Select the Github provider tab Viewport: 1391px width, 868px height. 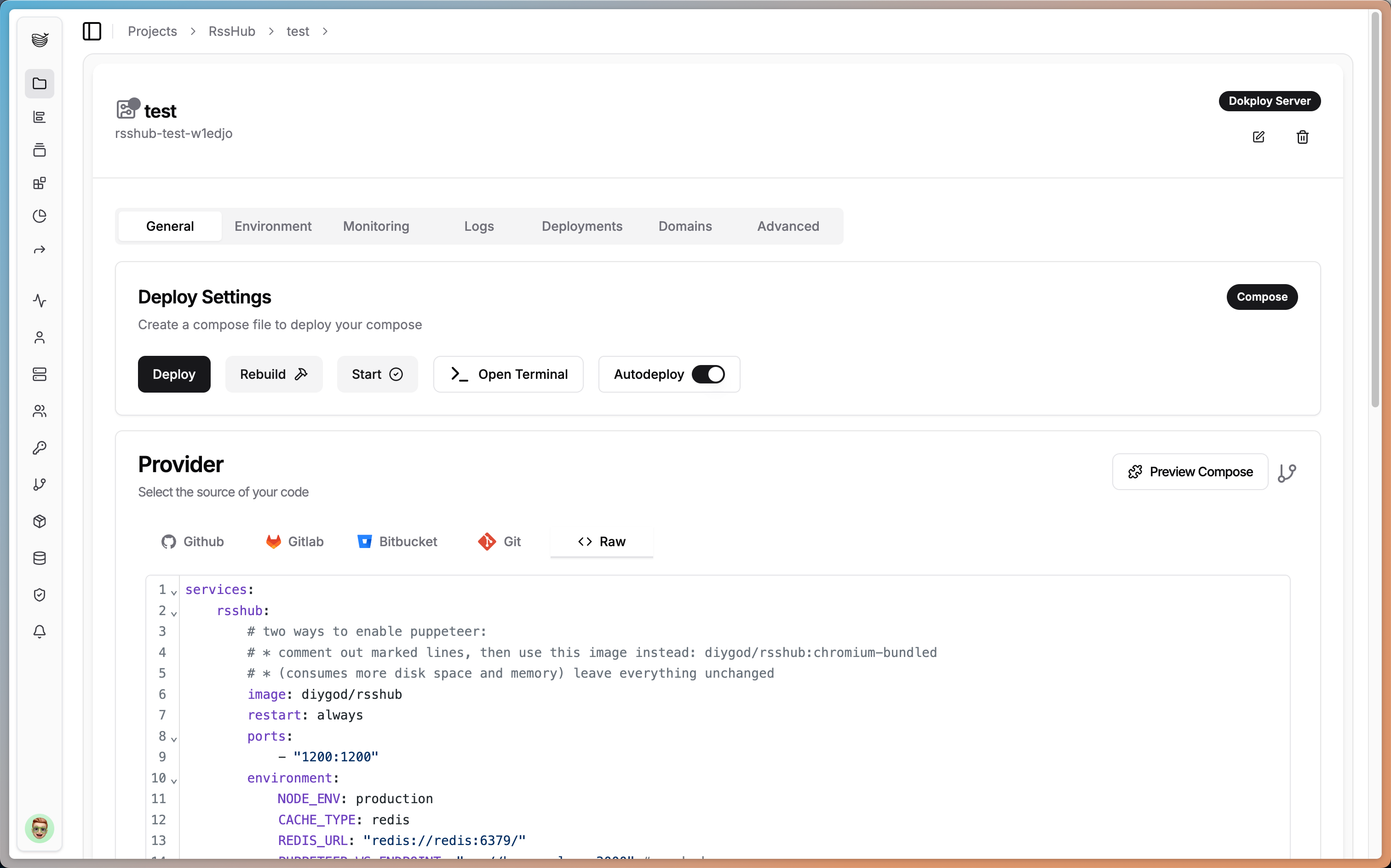[193, 542]
